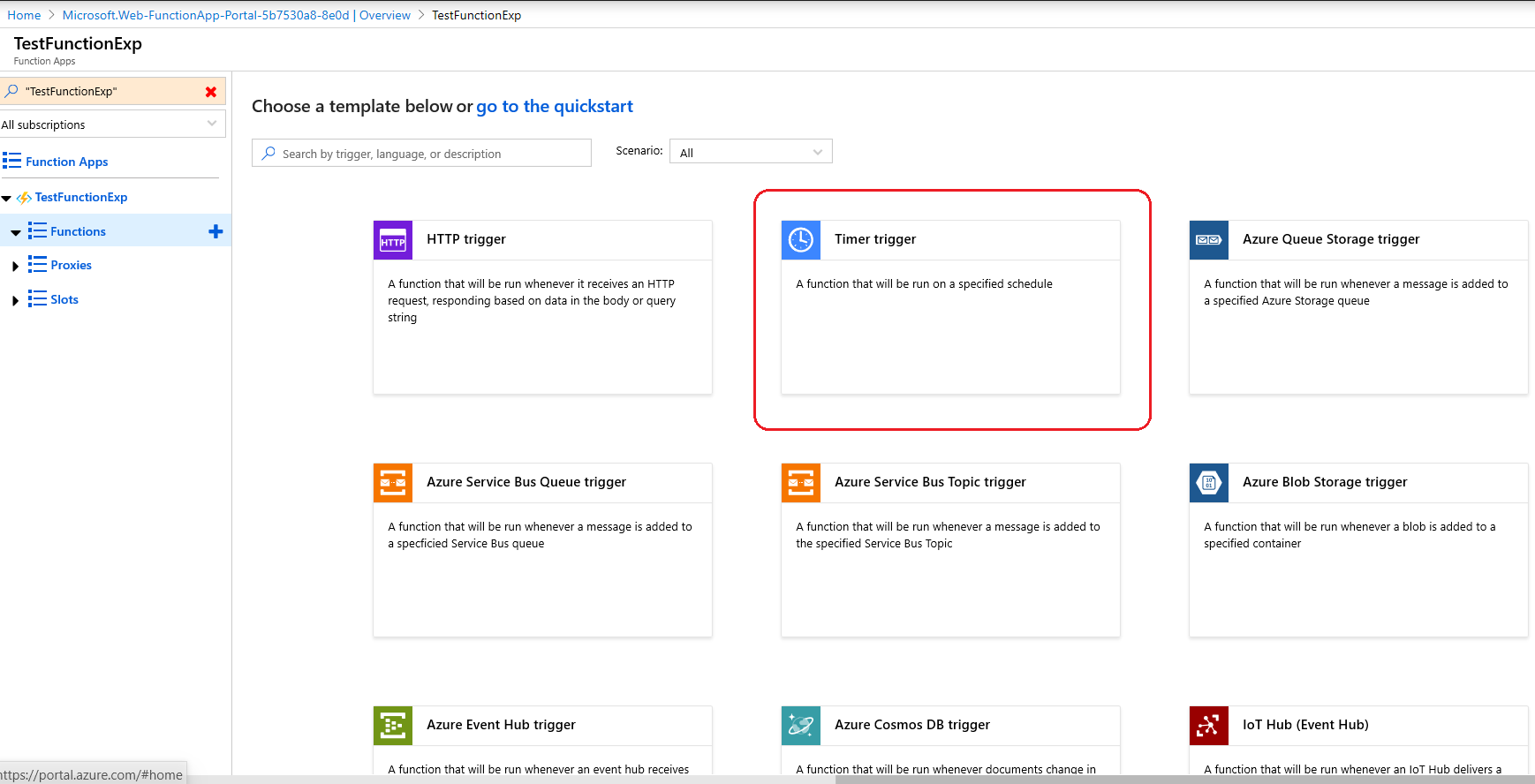The image size is (1535, 784).
Task: Select TestFunctionExp app in the tree
Action: 81,197
